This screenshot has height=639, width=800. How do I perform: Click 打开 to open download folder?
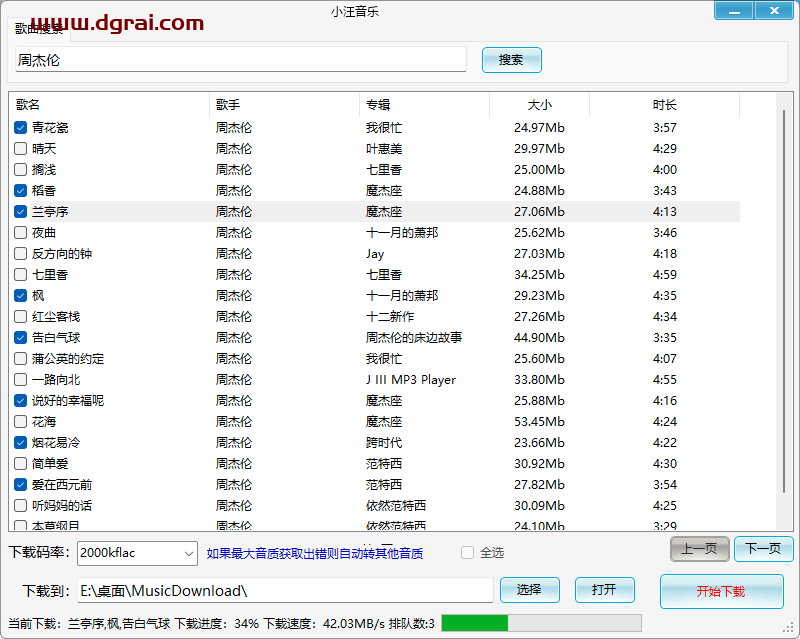point(605,591)
